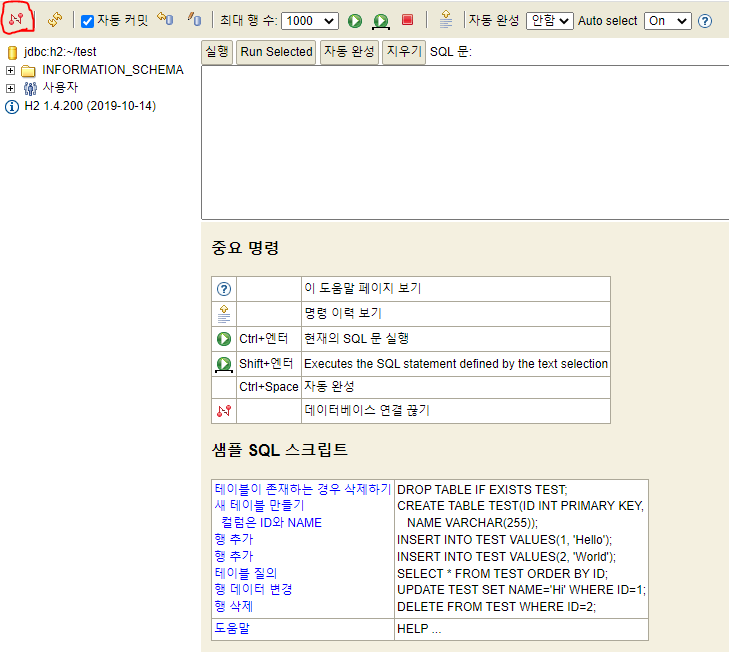Click the H2 1.4.200 (2019-10-14) text
The height and width of the screenshot is (652, 729).
point(90,106)
